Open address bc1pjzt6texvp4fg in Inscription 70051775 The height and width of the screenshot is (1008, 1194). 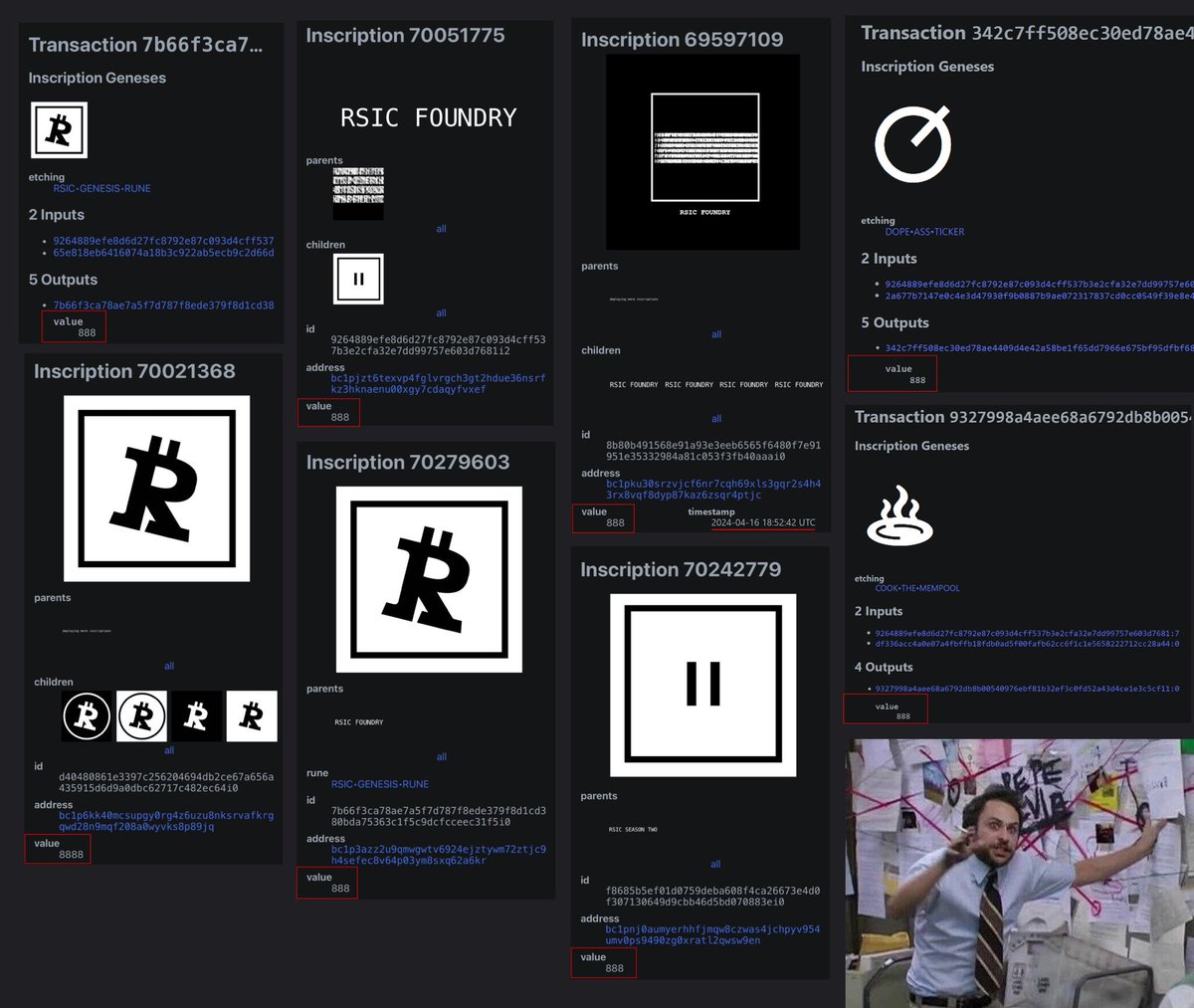coord(439,384)
